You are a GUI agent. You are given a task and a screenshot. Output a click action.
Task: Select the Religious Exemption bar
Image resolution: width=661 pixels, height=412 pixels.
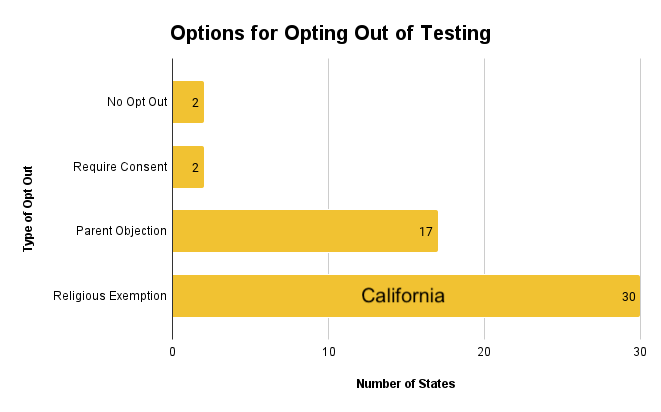coord(406,296)
